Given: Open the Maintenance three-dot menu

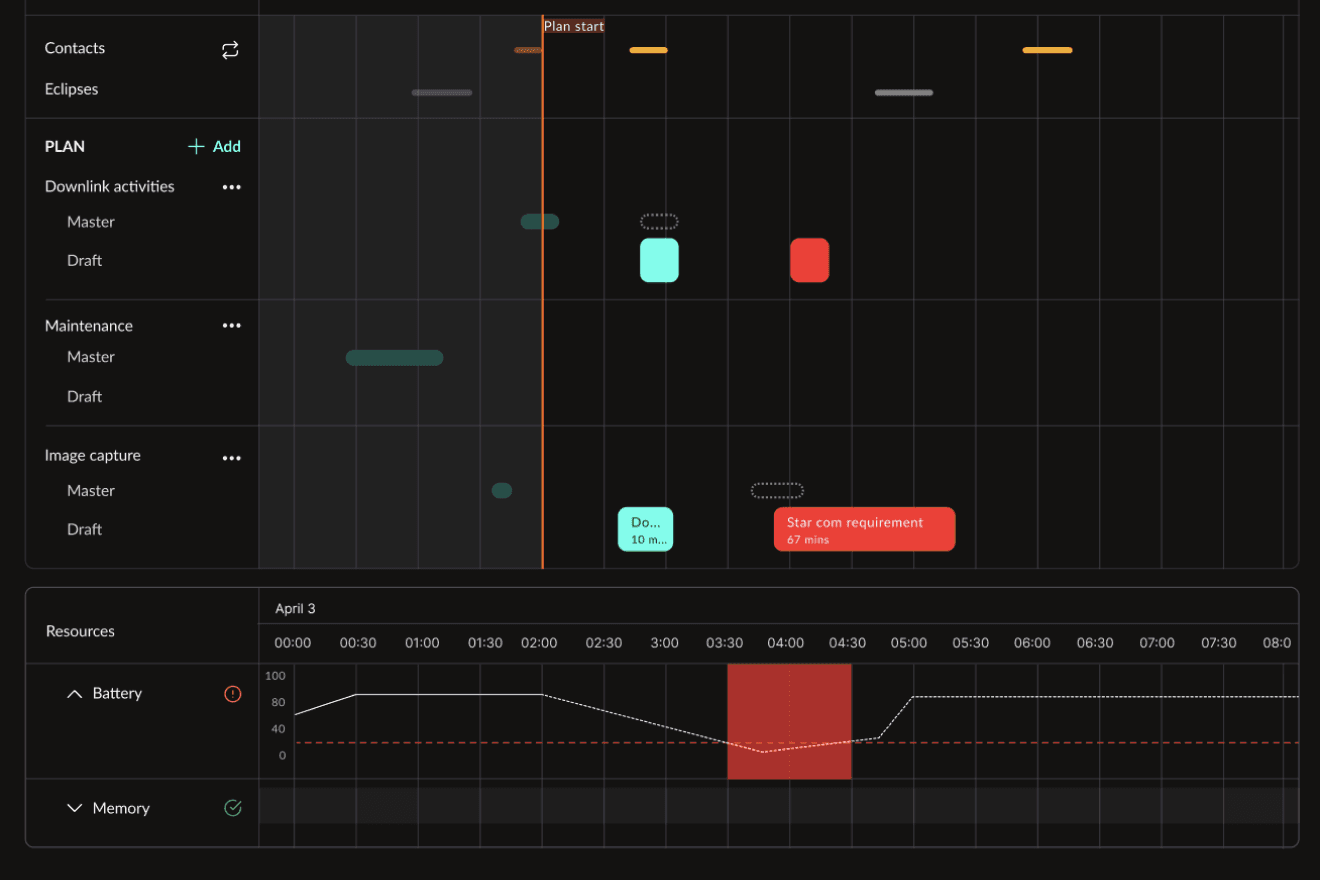Looking at the screenshot, I should click(x=232, y=326).
